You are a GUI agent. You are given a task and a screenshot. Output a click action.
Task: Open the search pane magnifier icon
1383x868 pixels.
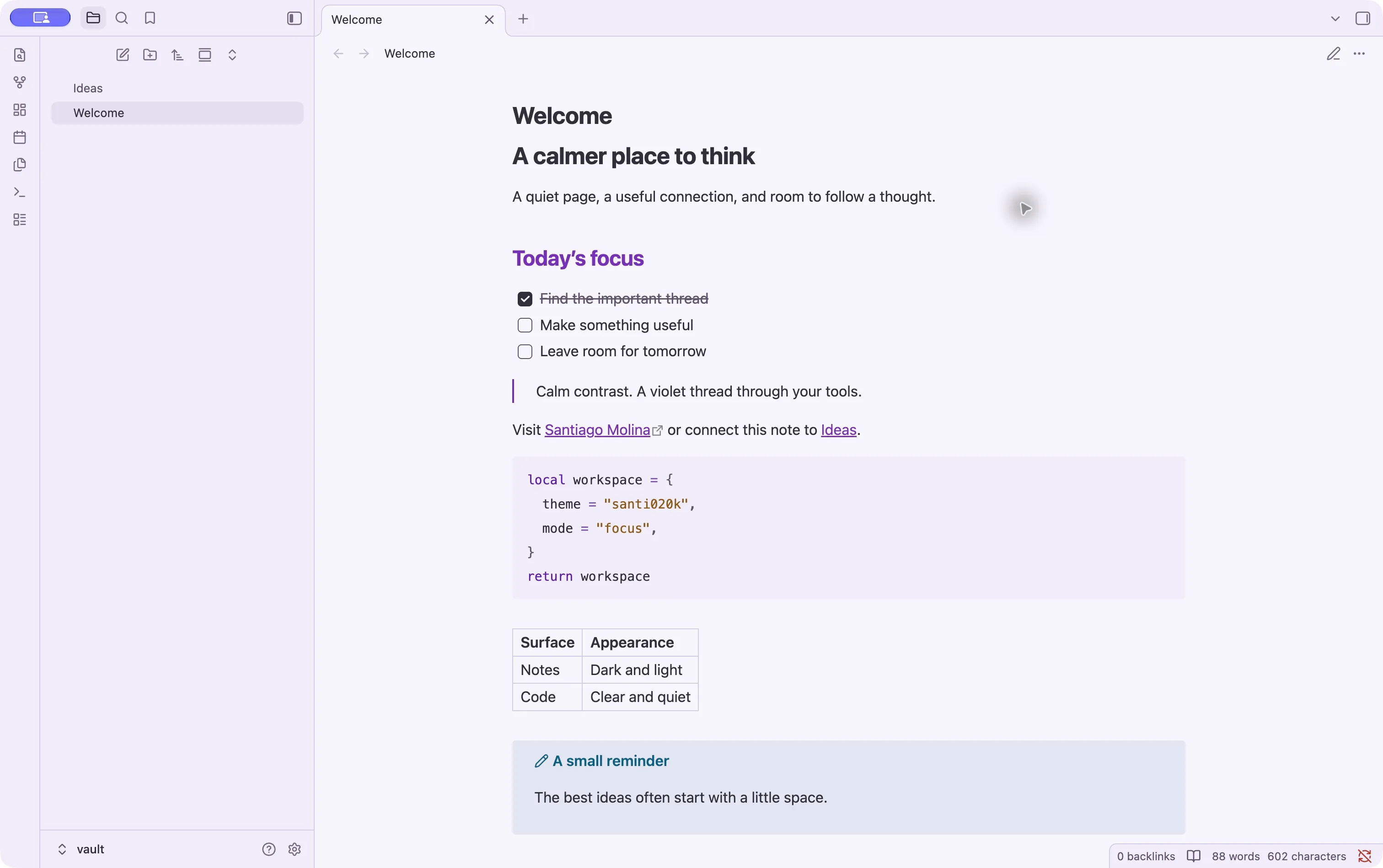[122, 18]
